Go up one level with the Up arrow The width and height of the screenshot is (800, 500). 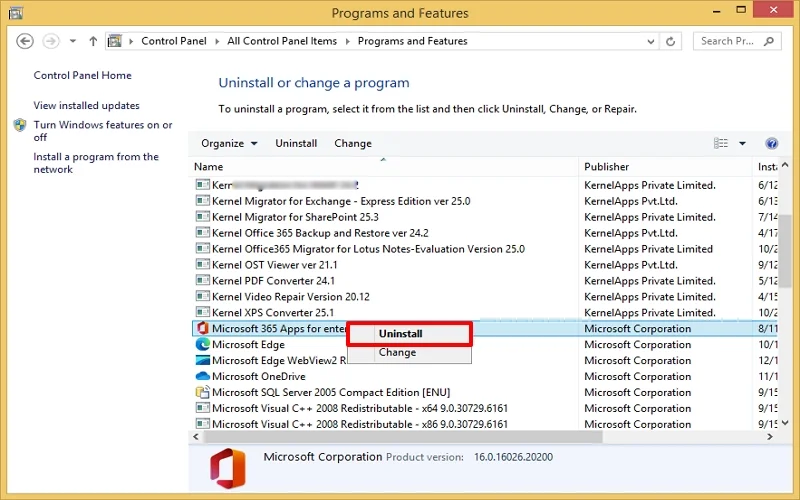pos(93,41)
